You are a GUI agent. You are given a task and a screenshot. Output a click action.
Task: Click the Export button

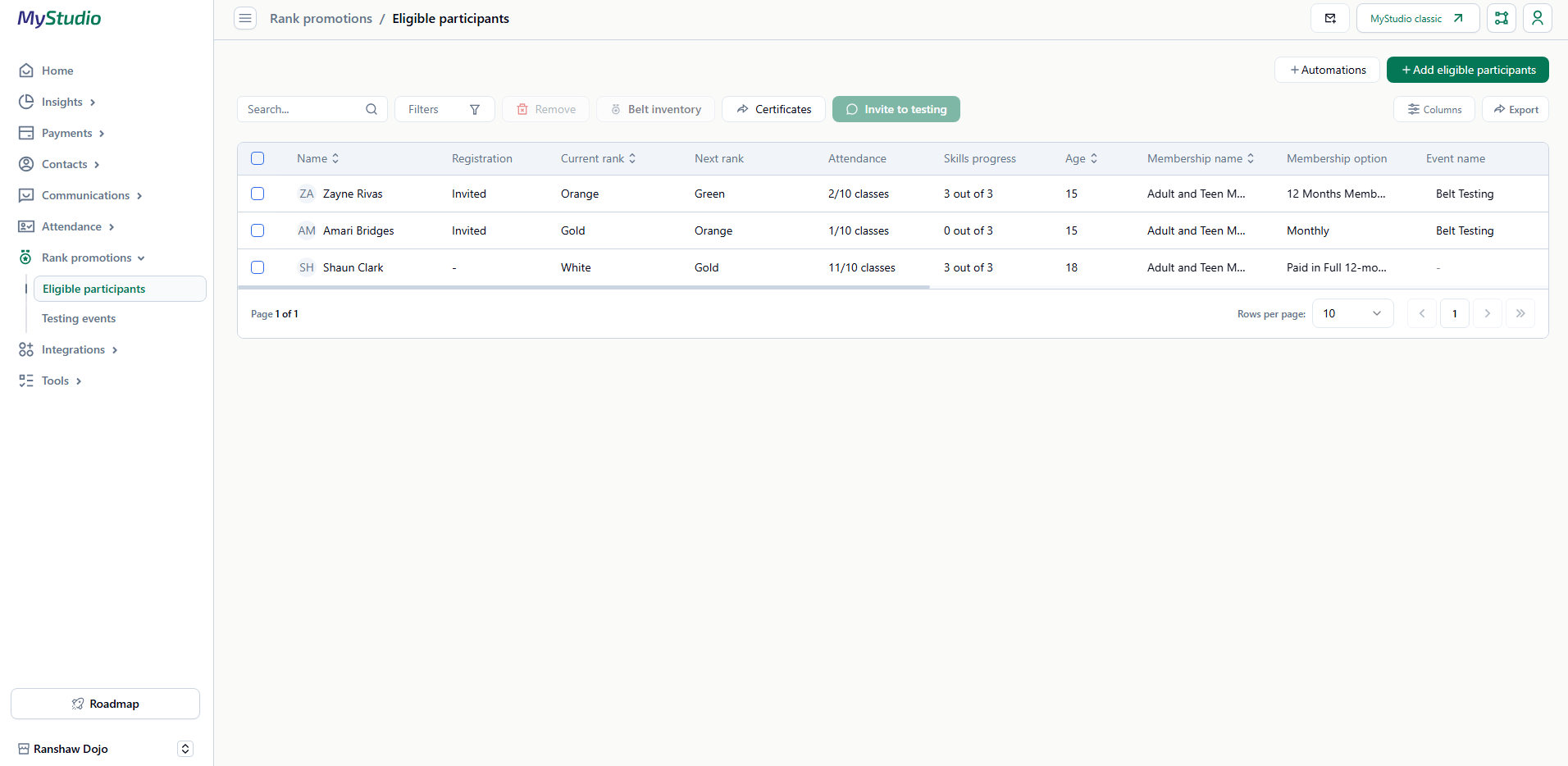click(x=1515, y=109)
